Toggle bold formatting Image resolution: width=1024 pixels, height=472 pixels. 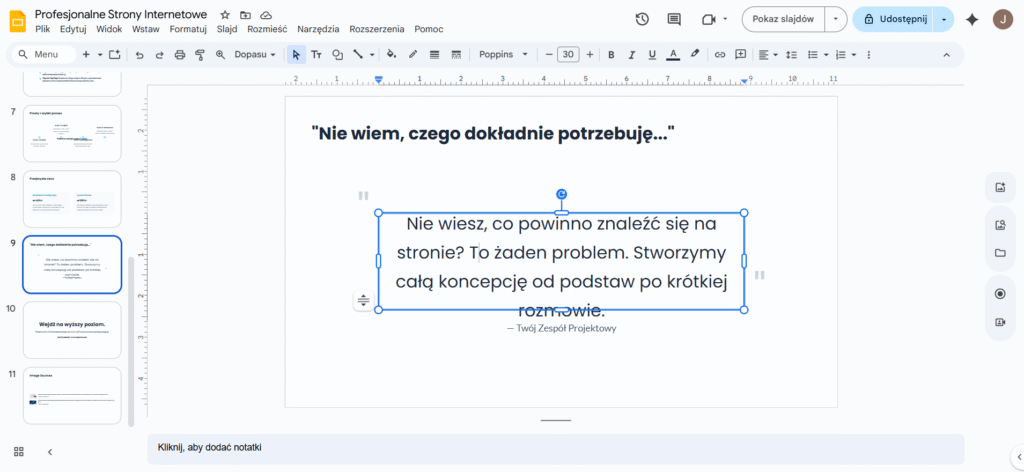coord(611,54)
